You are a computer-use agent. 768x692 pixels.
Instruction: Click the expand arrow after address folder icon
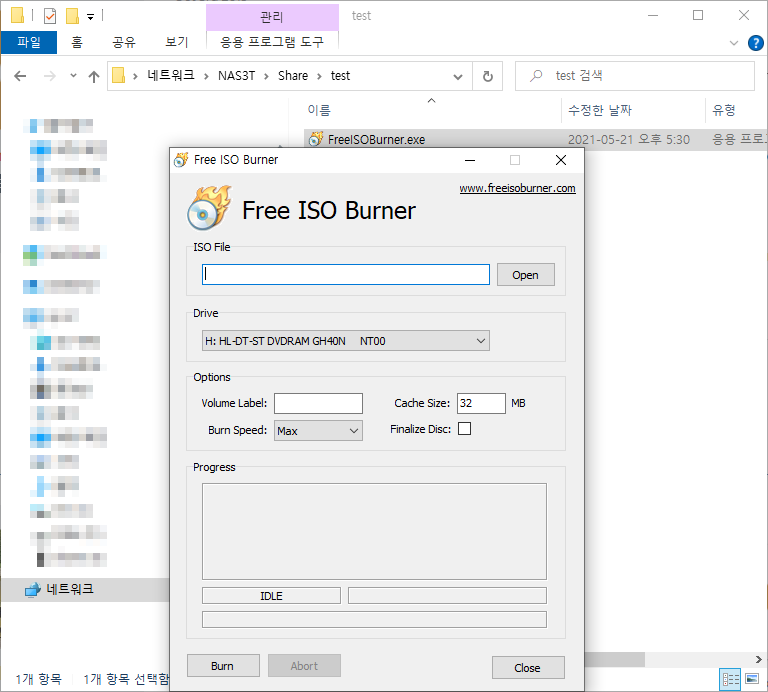[135, 76]
